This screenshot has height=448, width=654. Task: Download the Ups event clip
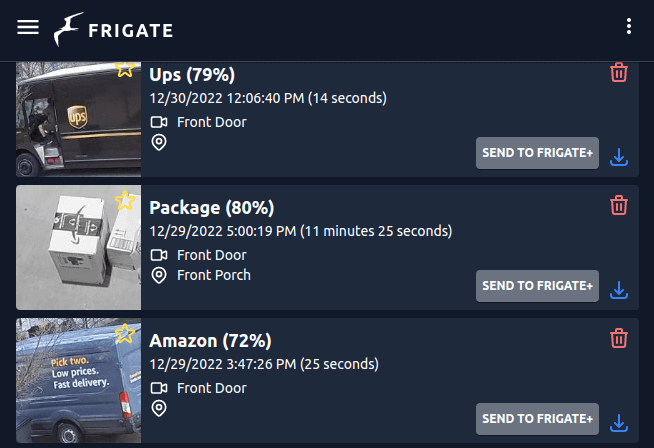coord(619,157)
